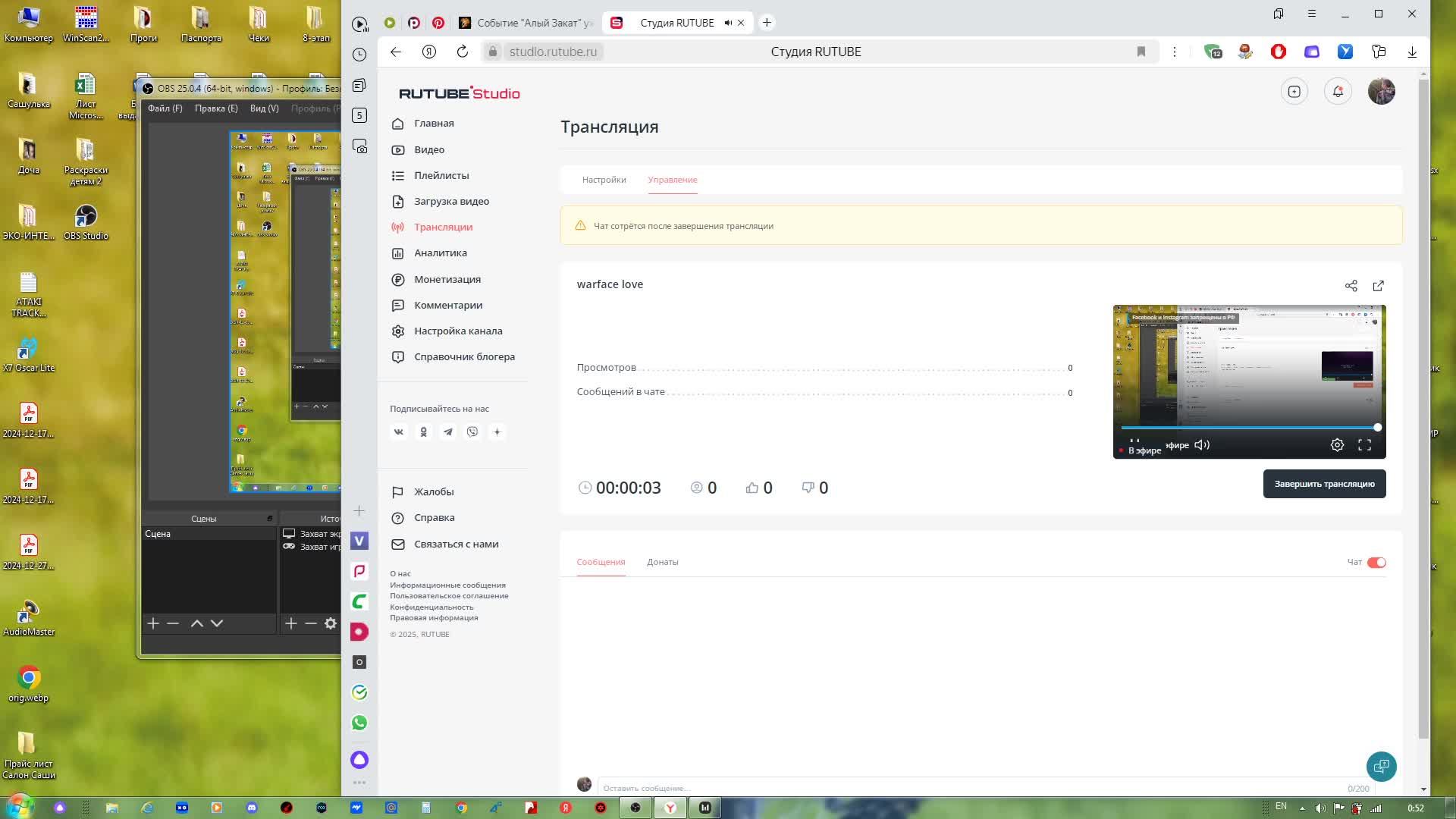
Task: Reload the browser page
Action: coord(463,52)
